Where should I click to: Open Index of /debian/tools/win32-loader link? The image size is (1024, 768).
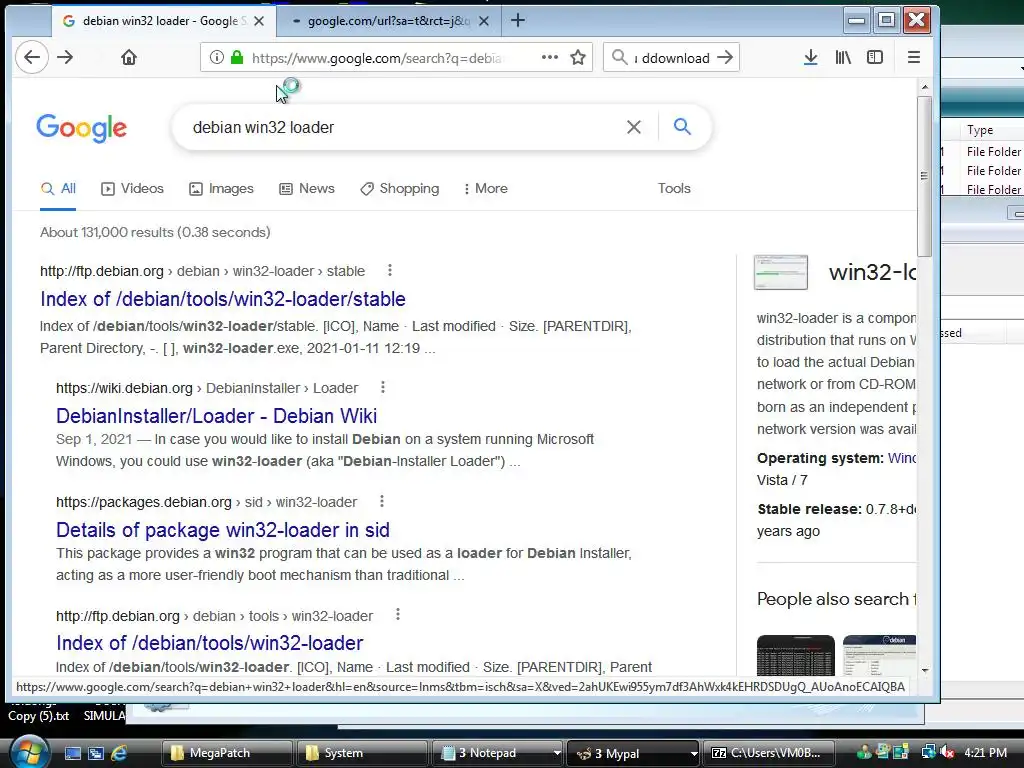(x=210, y=643)
